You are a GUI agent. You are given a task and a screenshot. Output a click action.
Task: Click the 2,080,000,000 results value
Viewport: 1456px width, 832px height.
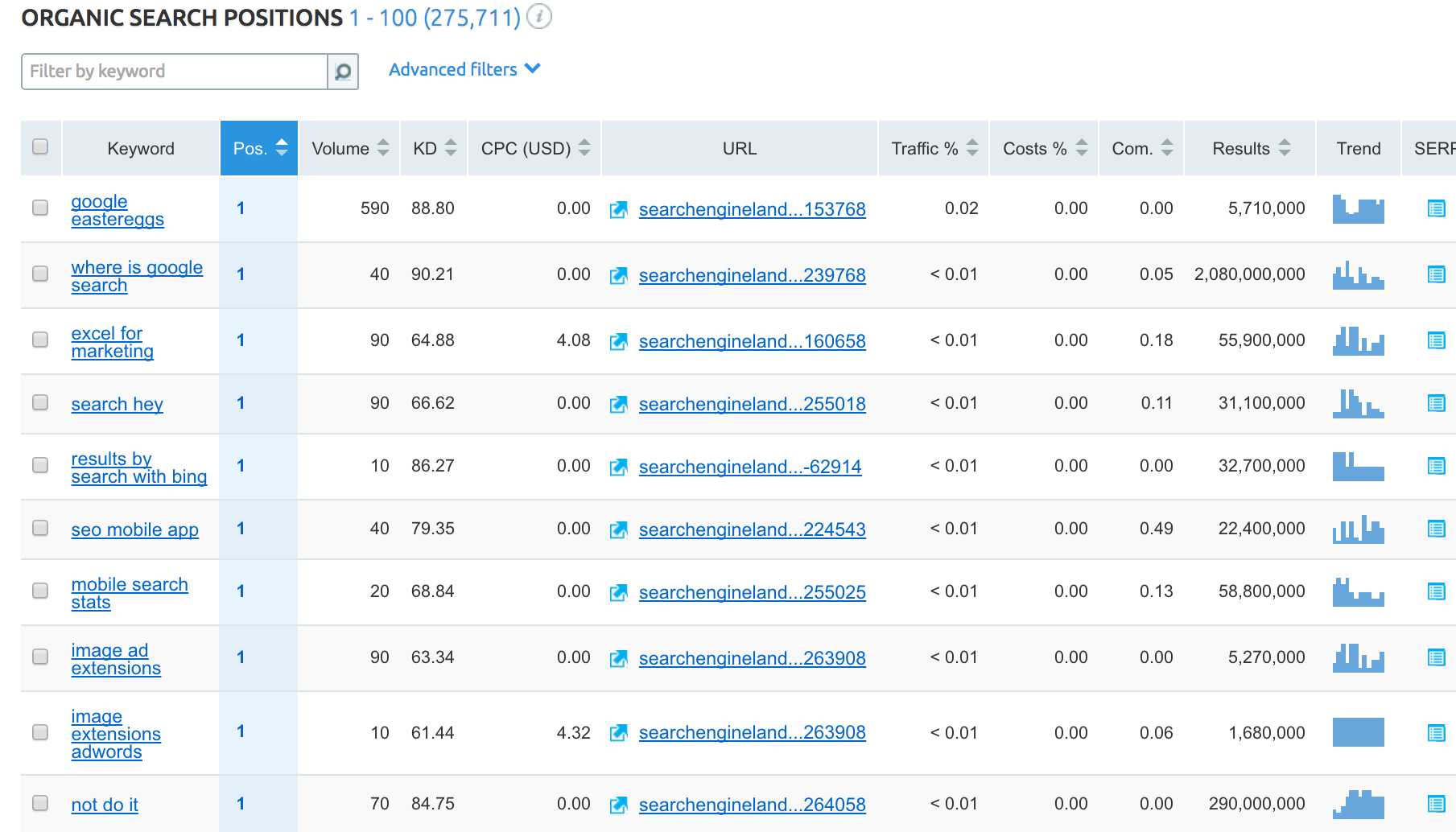pos(1249,274)
